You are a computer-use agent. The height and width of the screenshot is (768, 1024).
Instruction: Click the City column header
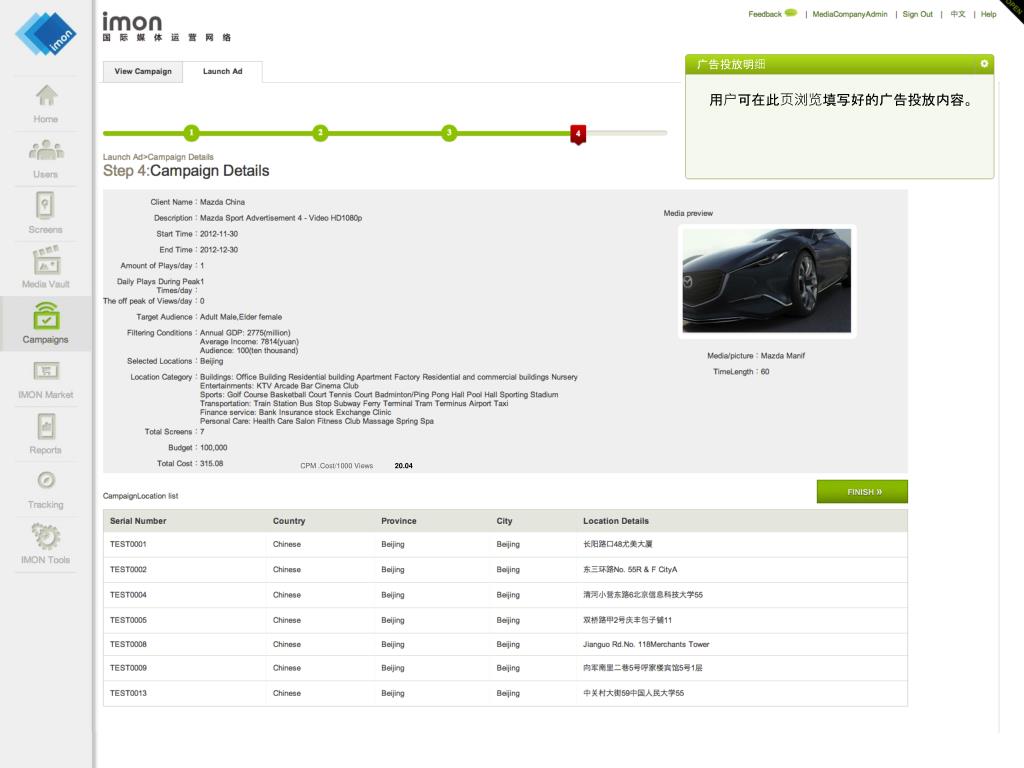504,521
